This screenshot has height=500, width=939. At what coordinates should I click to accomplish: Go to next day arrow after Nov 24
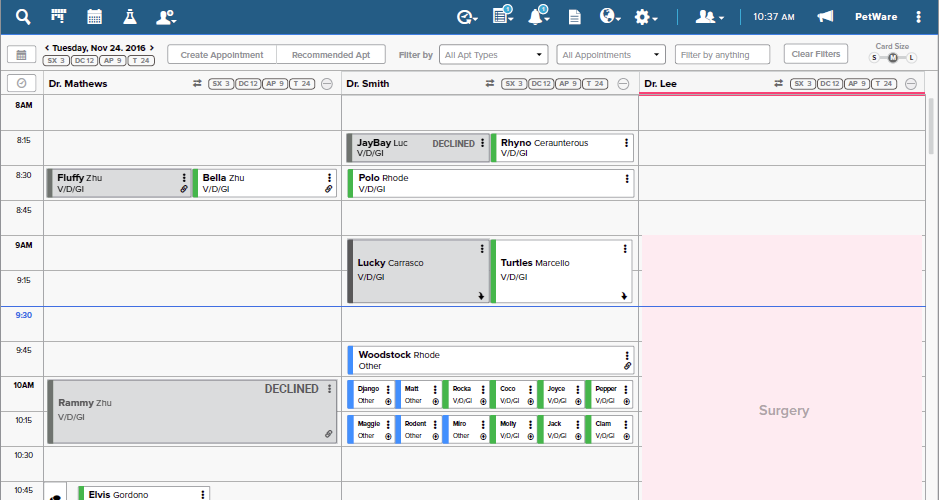point(152,48)
